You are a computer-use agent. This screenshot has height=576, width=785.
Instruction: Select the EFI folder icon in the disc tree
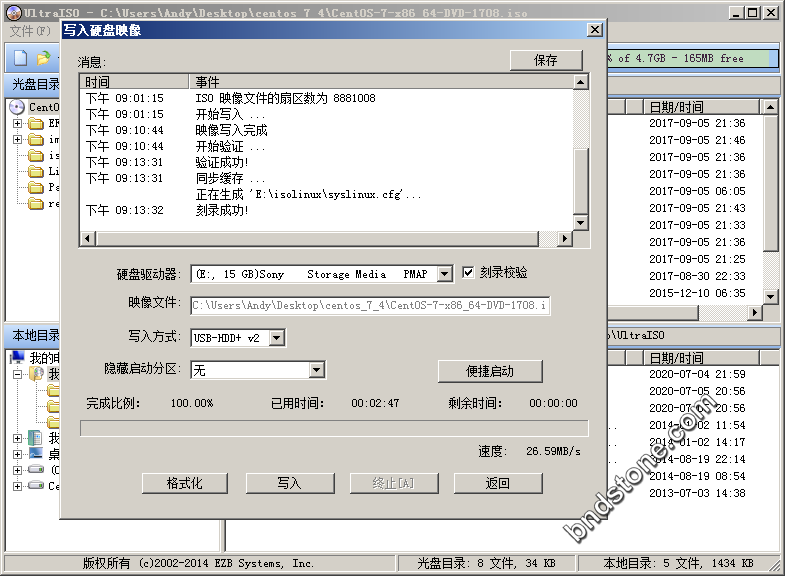coord(36,123)
